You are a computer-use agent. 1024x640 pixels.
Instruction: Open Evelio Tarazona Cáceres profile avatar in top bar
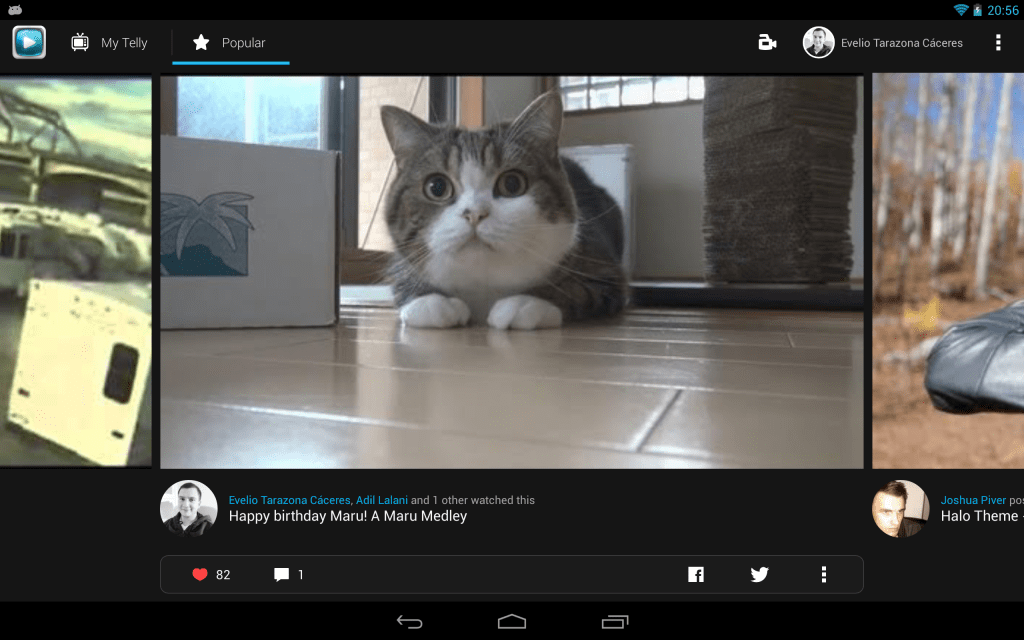tap(818, 42)
